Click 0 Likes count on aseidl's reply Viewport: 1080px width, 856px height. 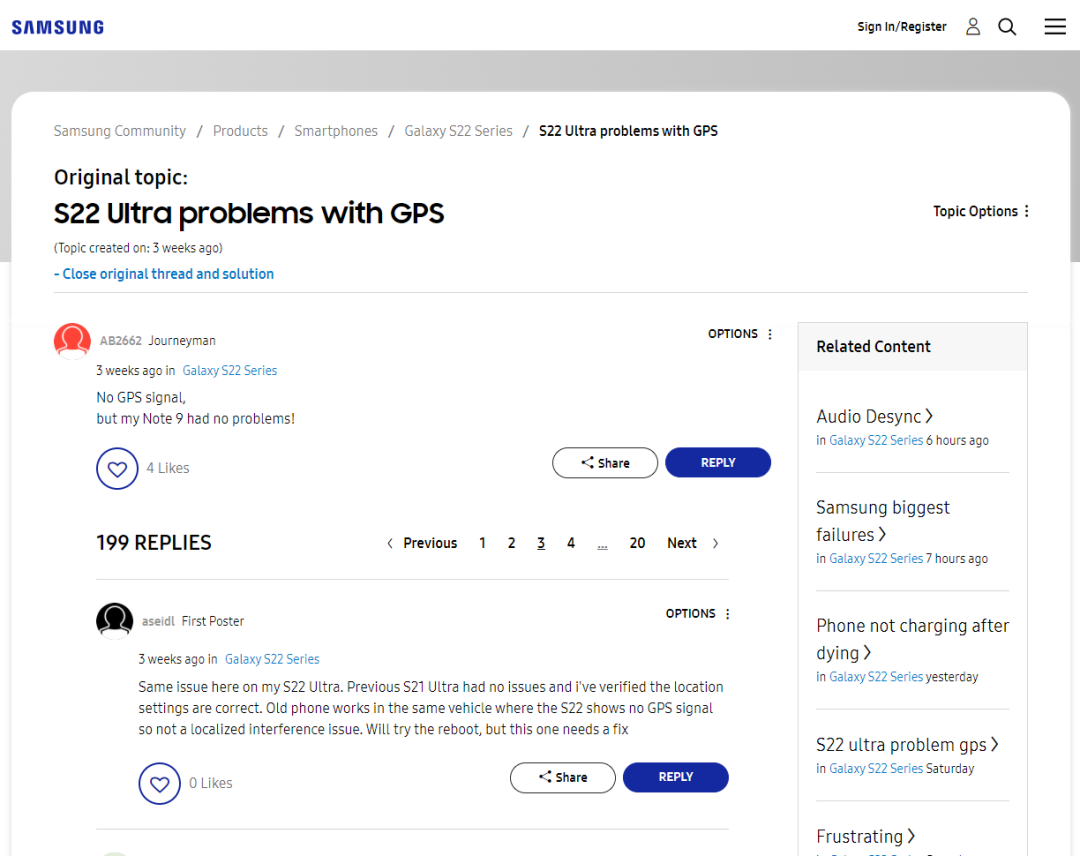coord(211,784)
